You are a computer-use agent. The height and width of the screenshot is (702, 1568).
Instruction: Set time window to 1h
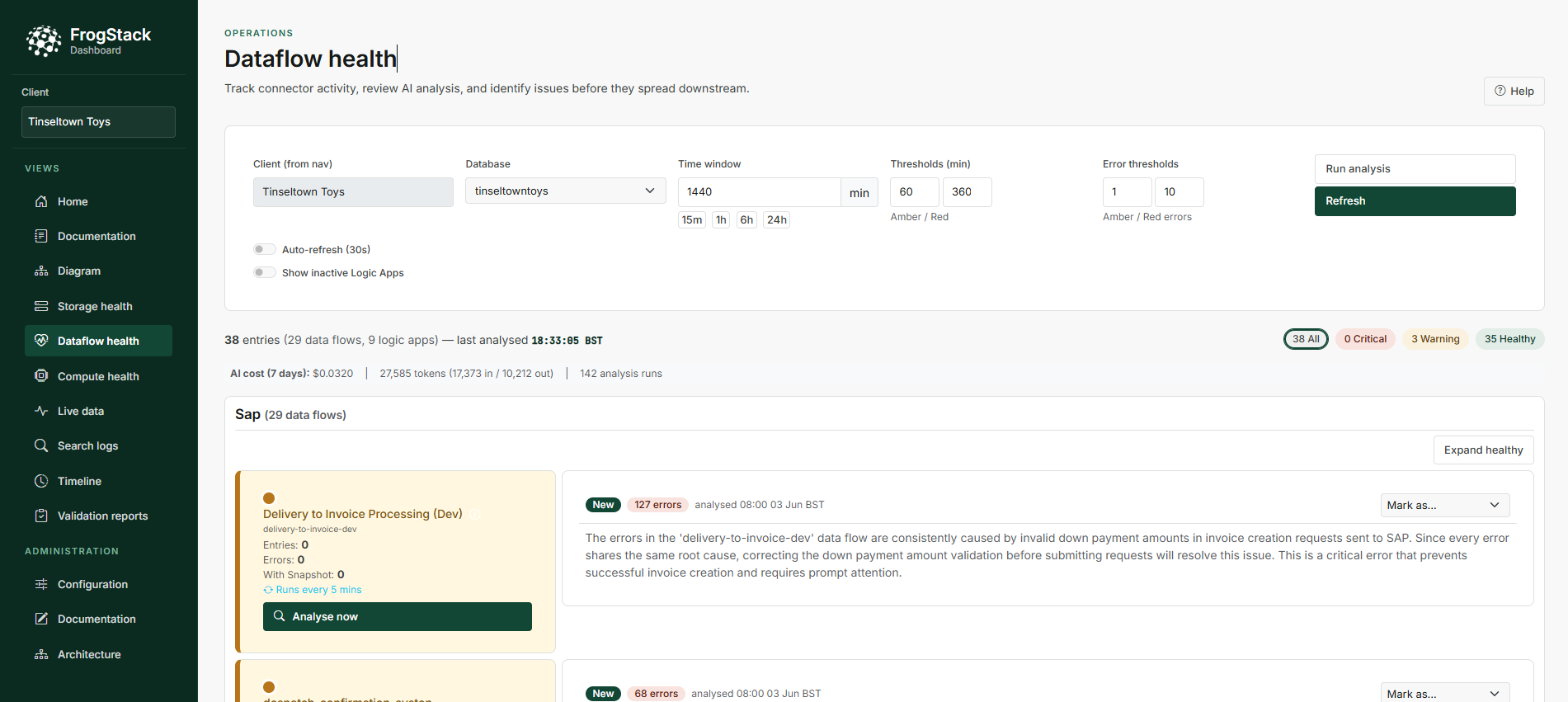tap(721, 219)
